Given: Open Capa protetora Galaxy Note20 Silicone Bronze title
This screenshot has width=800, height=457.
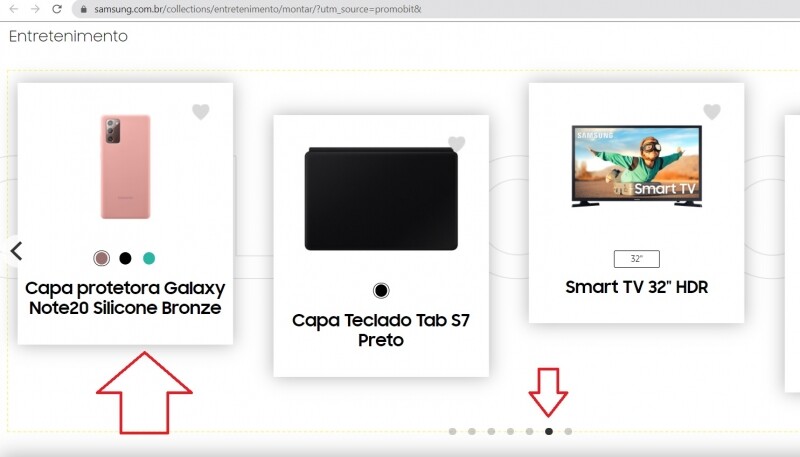Looking at the screenshot, I should (x=125, y=298).
